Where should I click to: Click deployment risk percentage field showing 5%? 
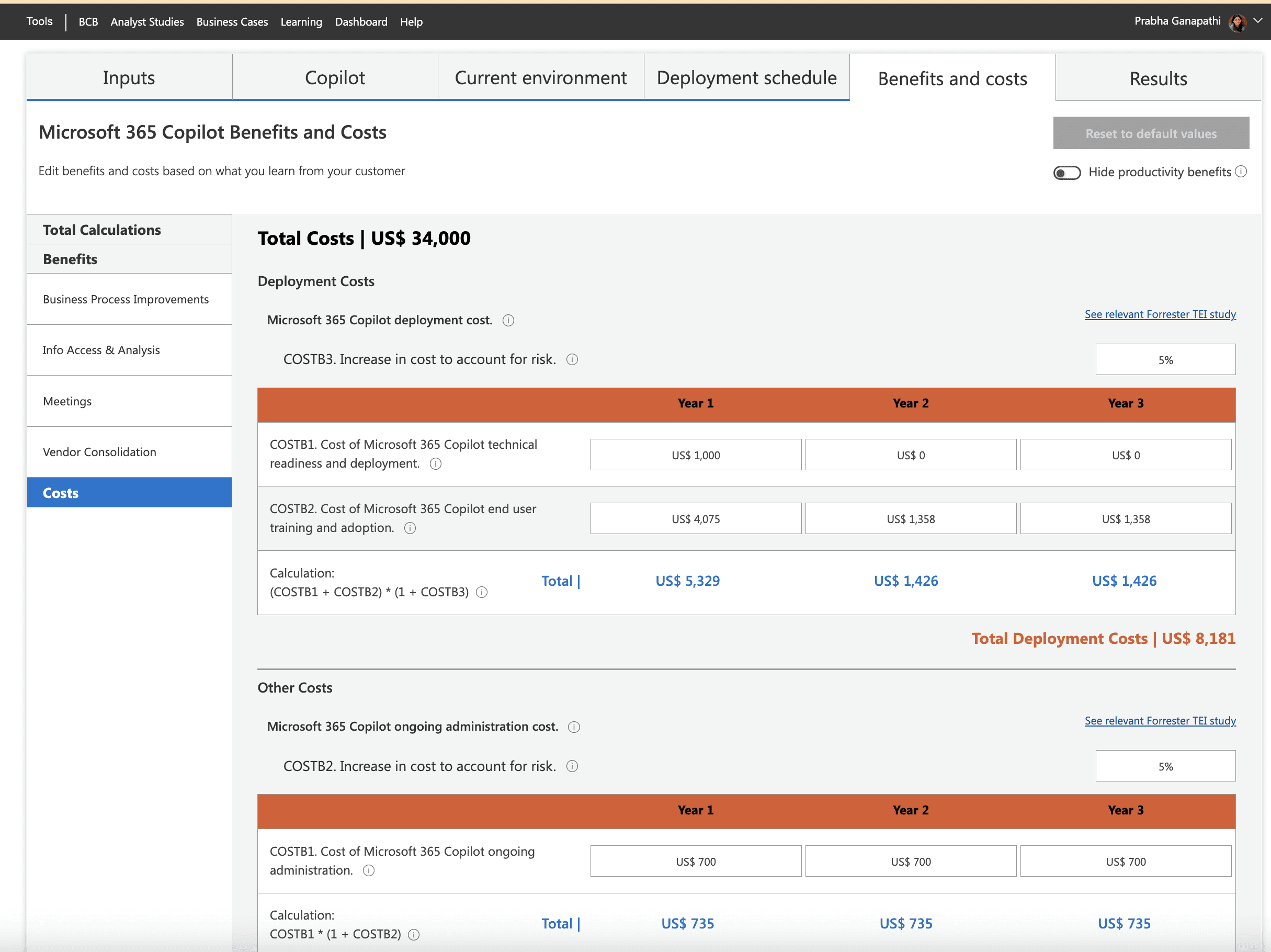[x=1165, y=360]
